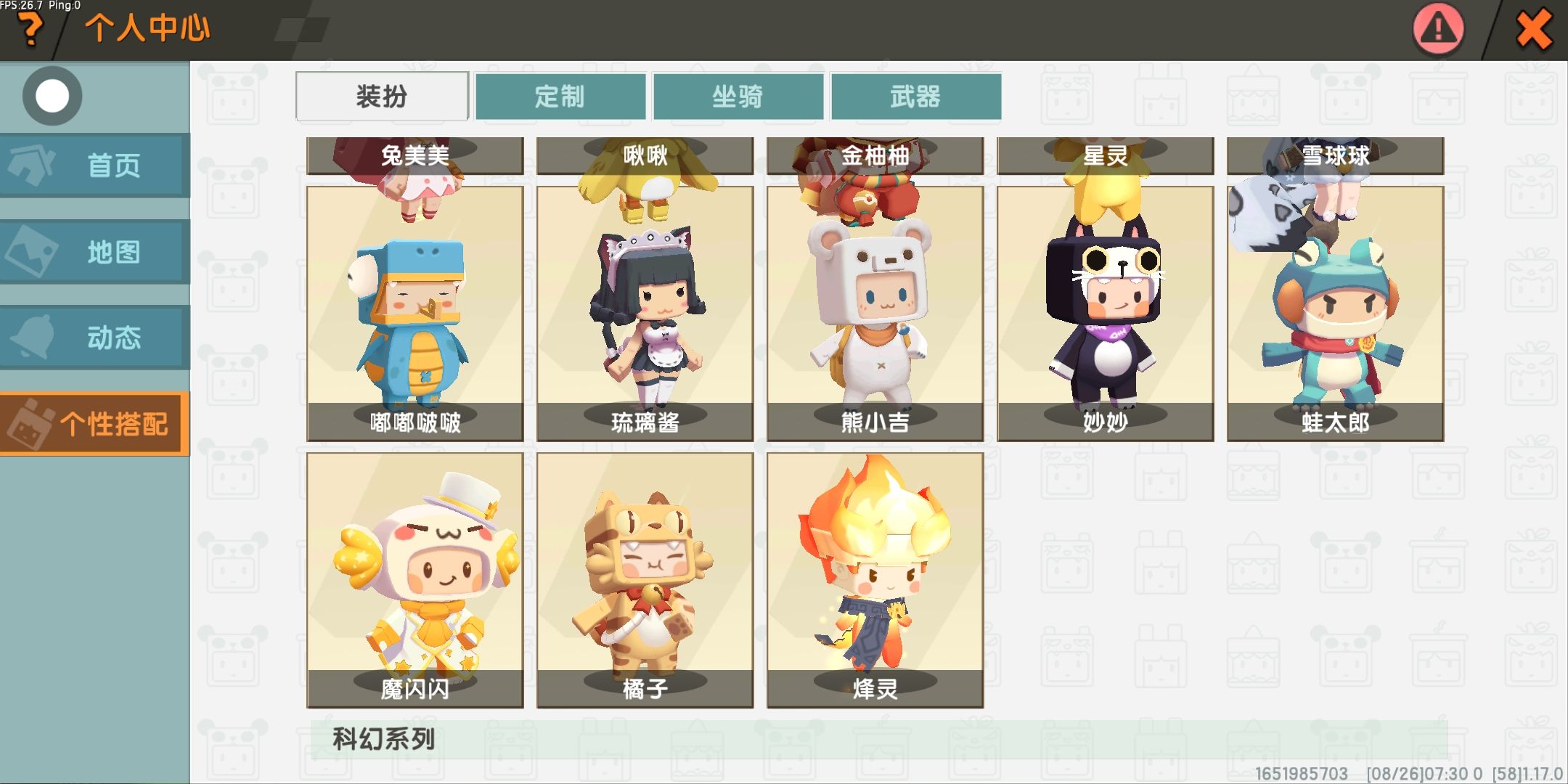Open 首页 home in sidebar
The height and width of the screenshot is (784, 1568).
(94, 166)
